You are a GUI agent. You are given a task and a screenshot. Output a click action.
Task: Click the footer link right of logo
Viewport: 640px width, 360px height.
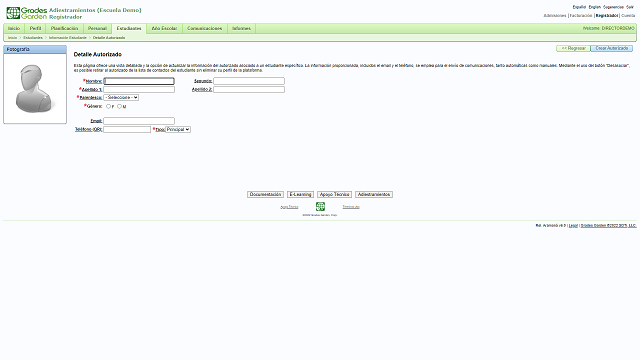(351, 207)
